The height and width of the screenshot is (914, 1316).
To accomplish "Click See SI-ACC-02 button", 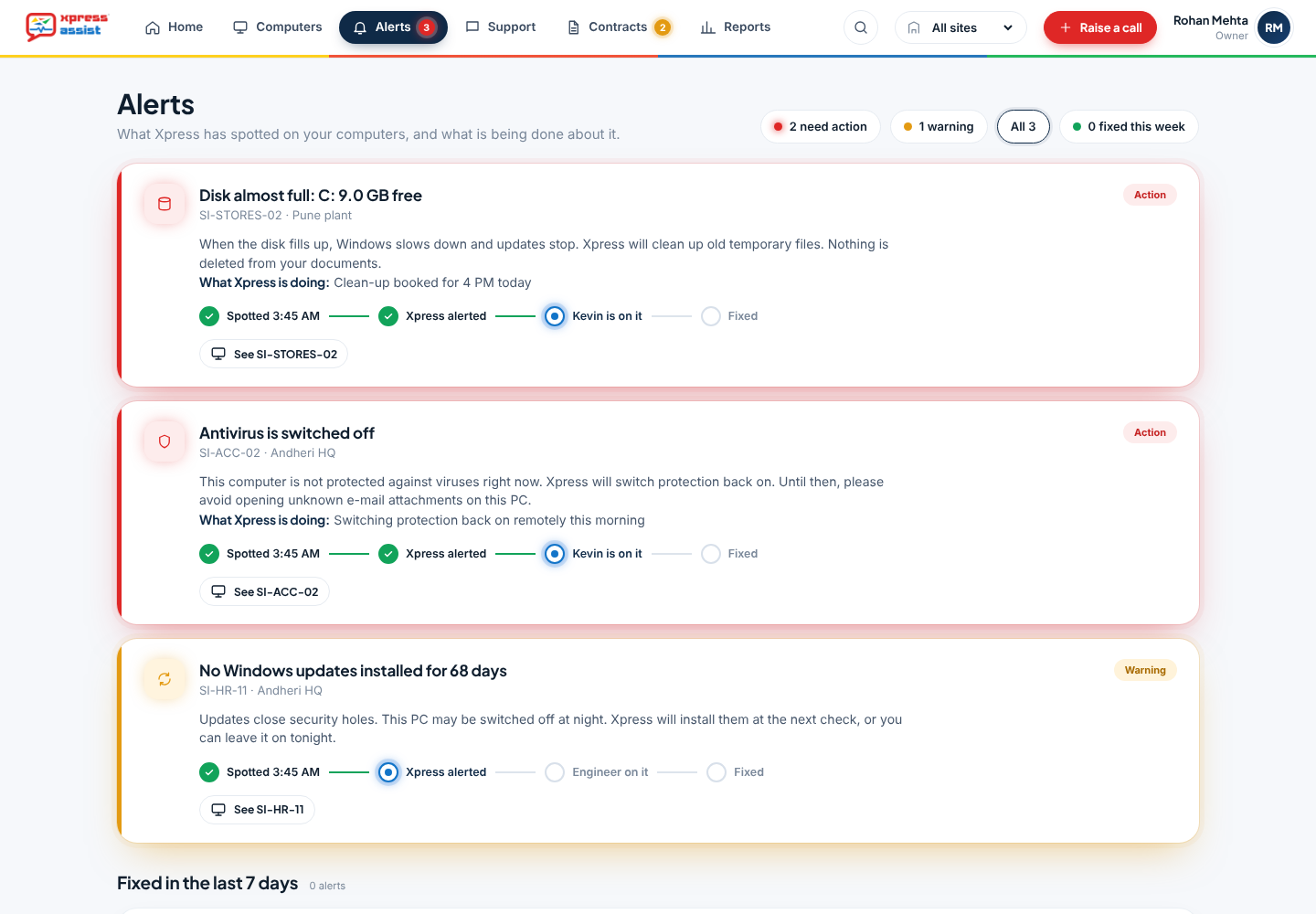I will click(264, 592).
